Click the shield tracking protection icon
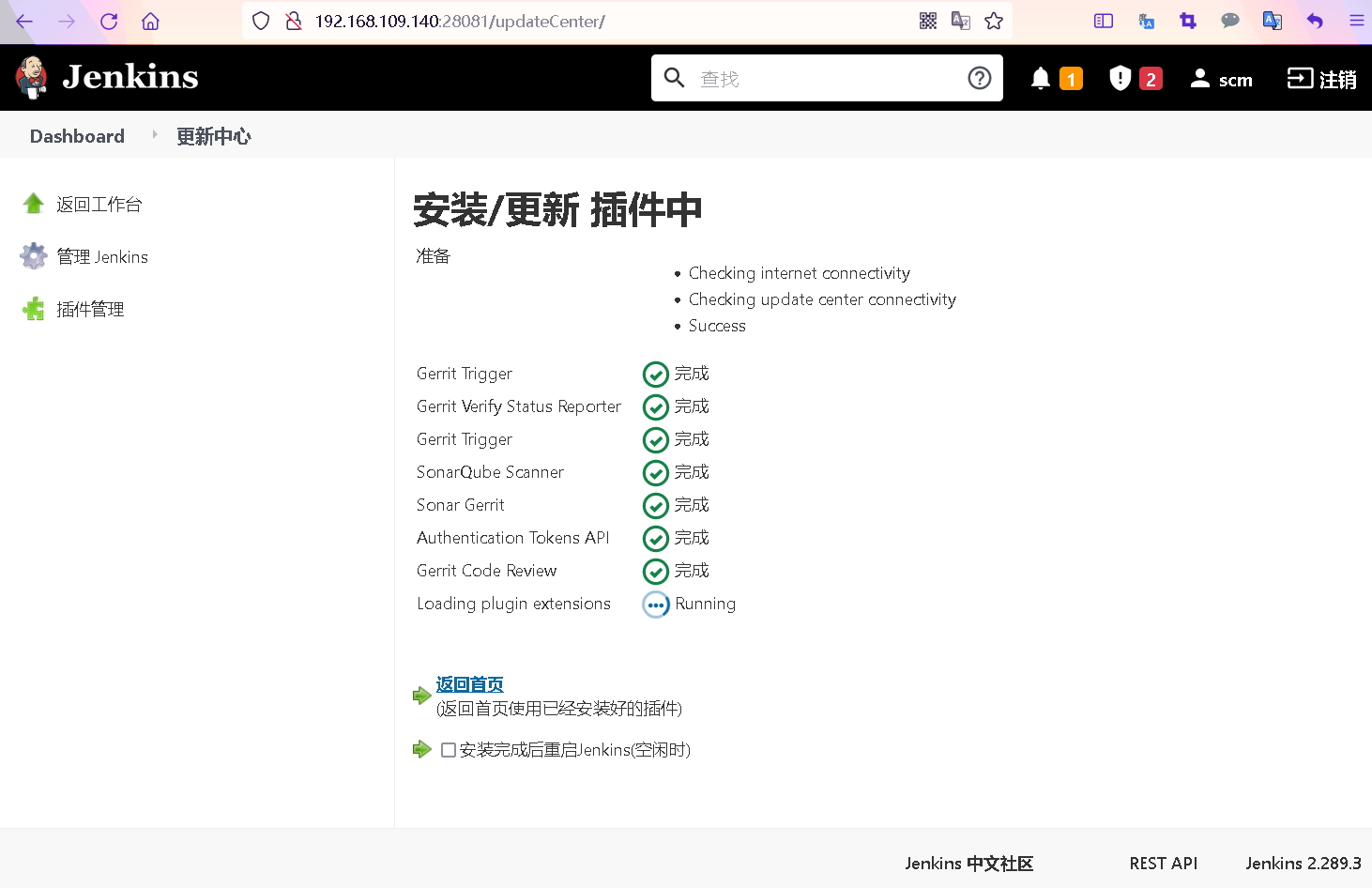Screen dimensions: 1372x888 [x=262, y=21]
